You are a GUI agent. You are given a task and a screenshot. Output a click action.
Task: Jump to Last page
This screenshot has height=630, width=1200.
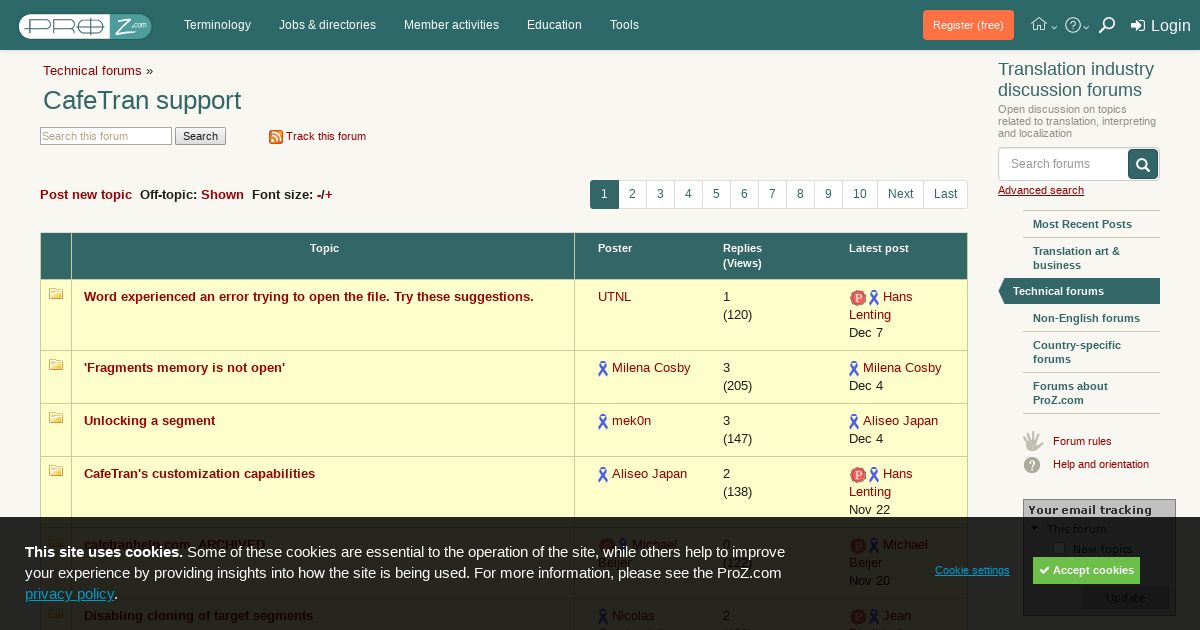coord(945,194)
